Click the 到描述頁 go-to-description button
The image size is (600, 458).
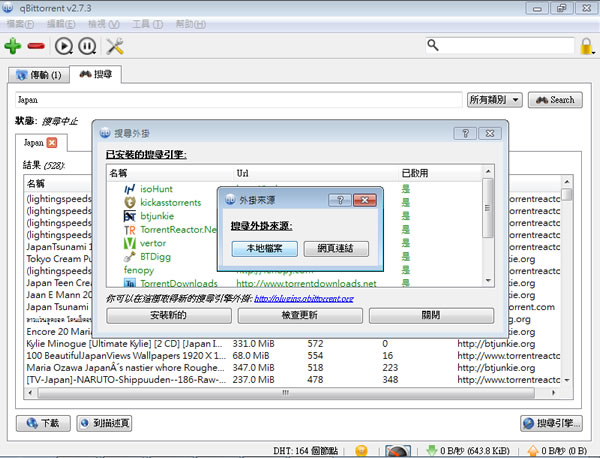[104, 423]
